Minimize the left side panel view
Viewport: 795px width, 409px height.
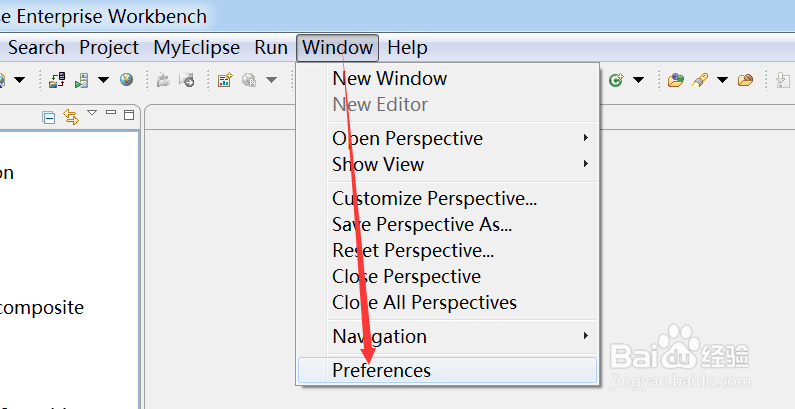[x=111, y=114]
